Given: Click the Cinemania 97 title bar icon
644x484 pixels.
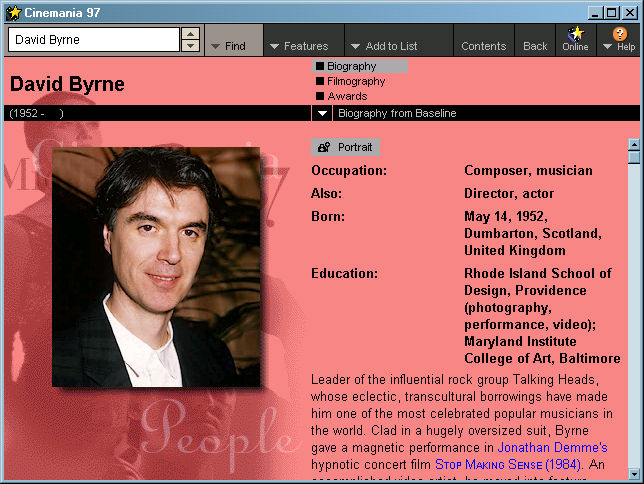Looking at the screenshot, I should tap(13, 12).
